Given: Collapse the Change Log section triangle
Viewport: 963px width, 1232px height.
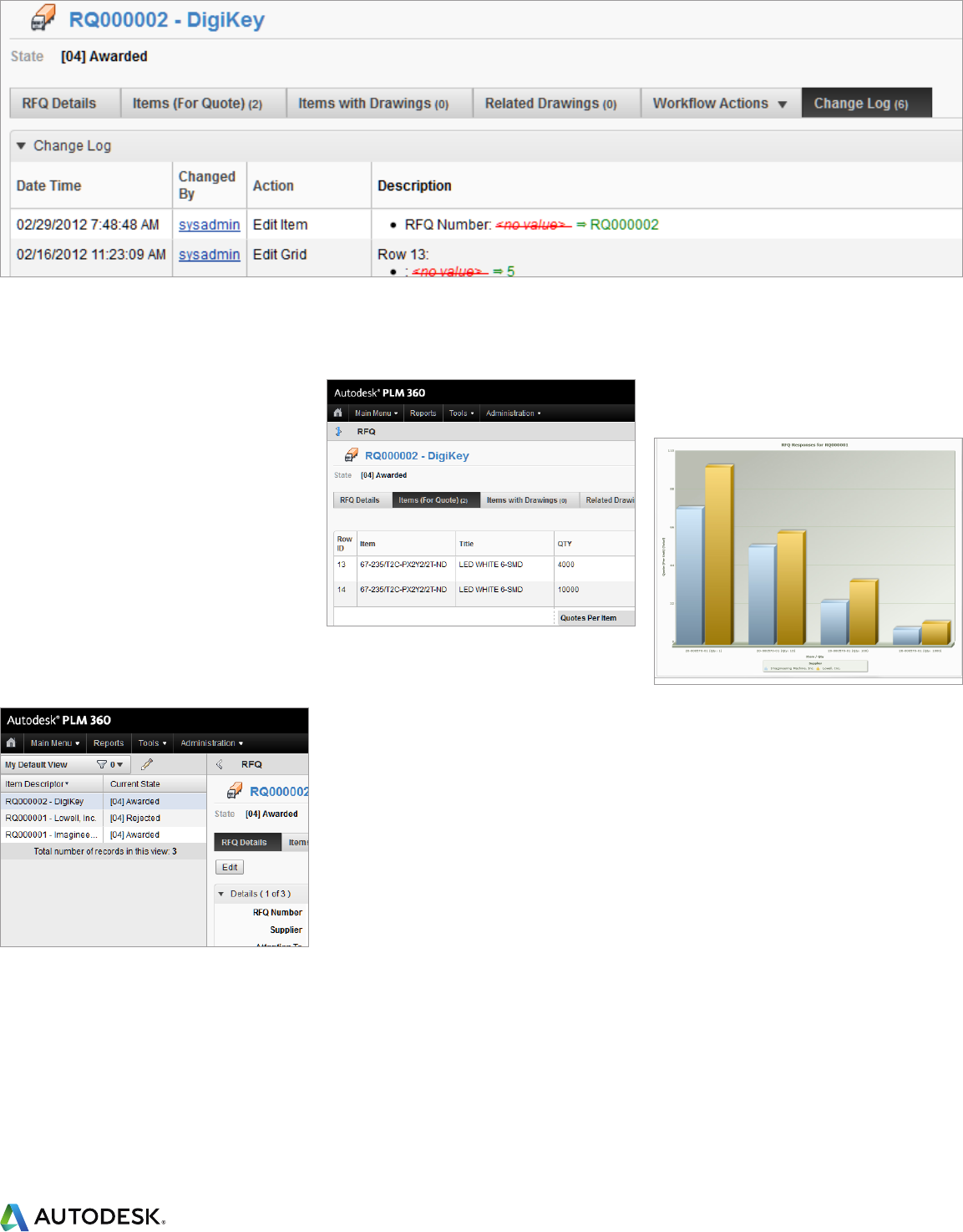Looking at the screenshot, I should (21, 145).
